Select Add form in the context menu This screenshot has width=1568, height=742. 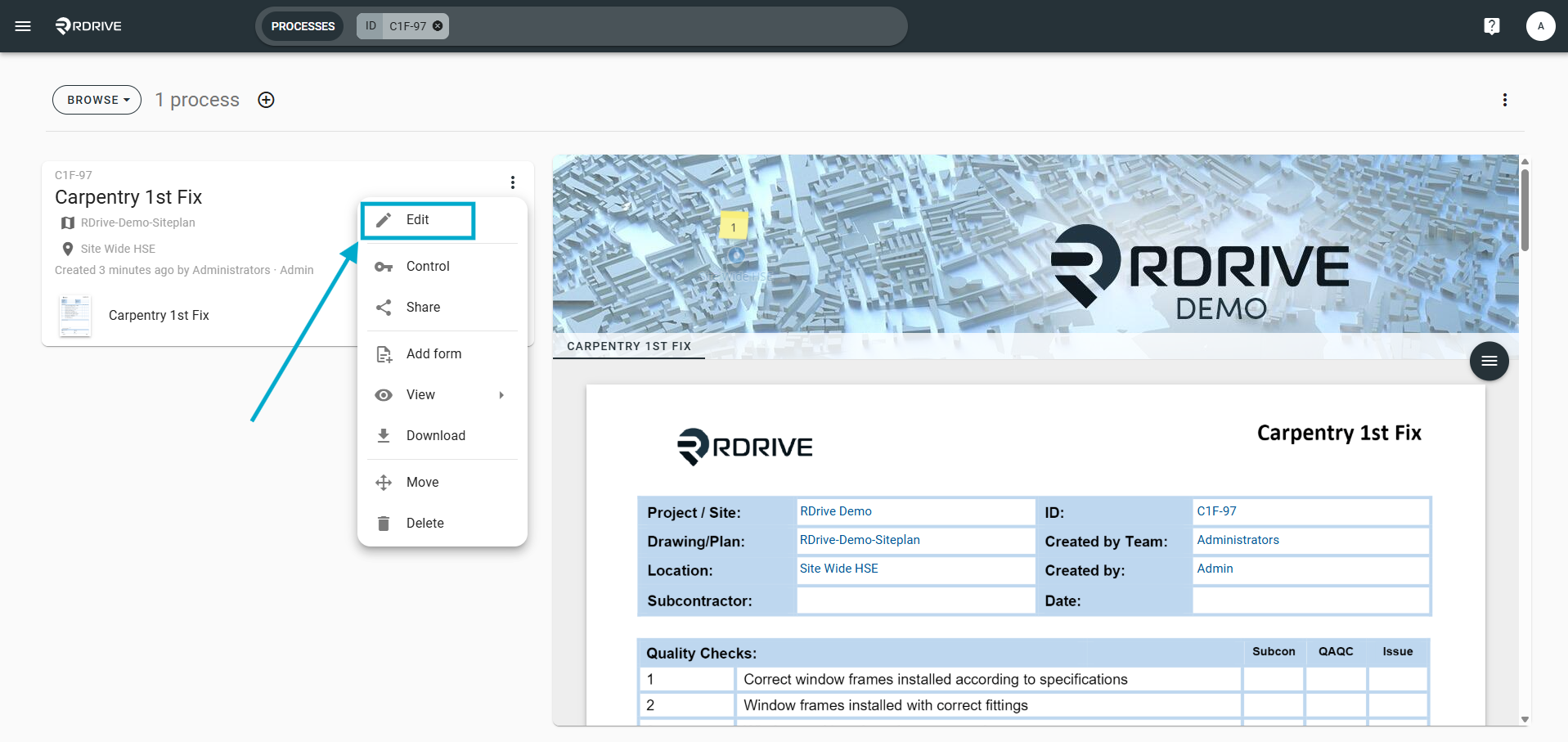(x=443, y=354)
